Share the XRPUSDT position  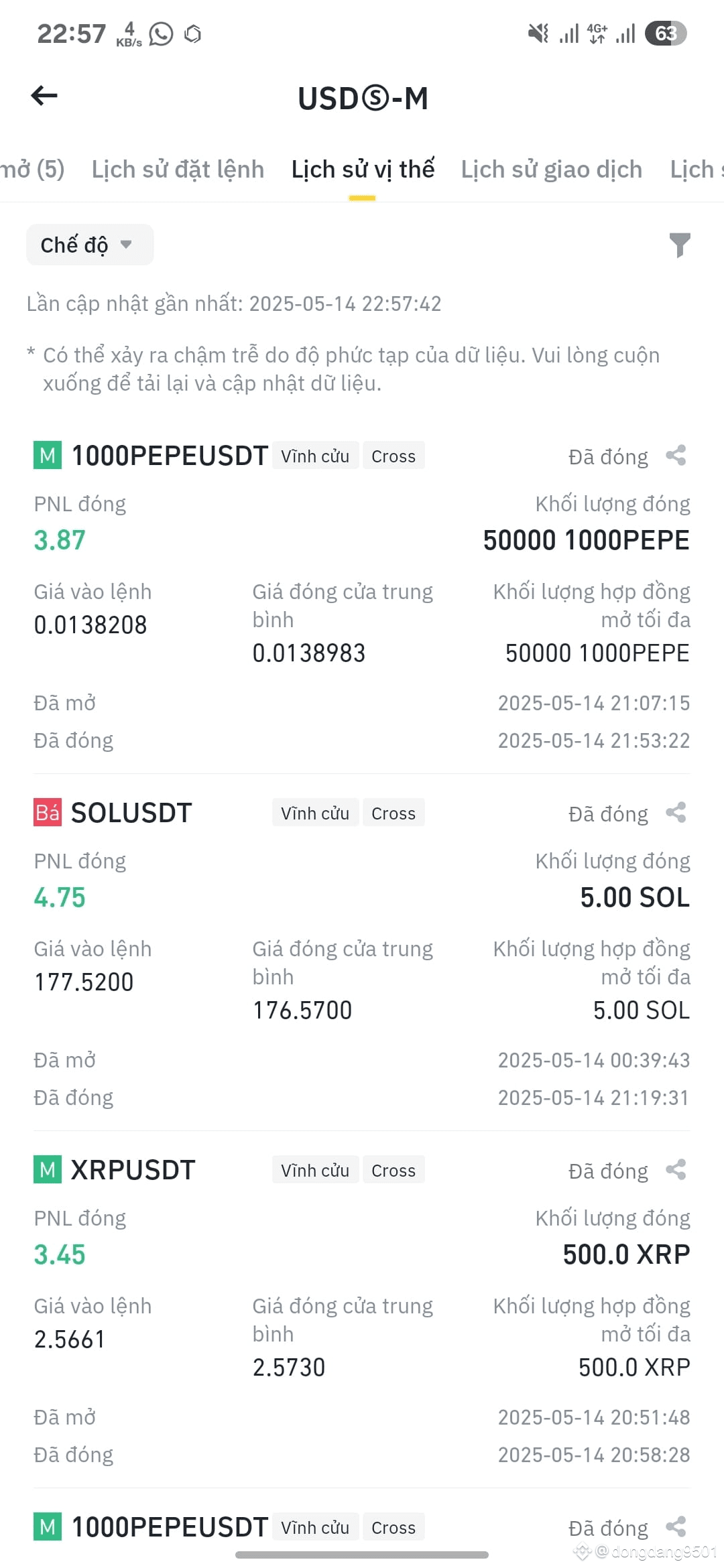676,1170
